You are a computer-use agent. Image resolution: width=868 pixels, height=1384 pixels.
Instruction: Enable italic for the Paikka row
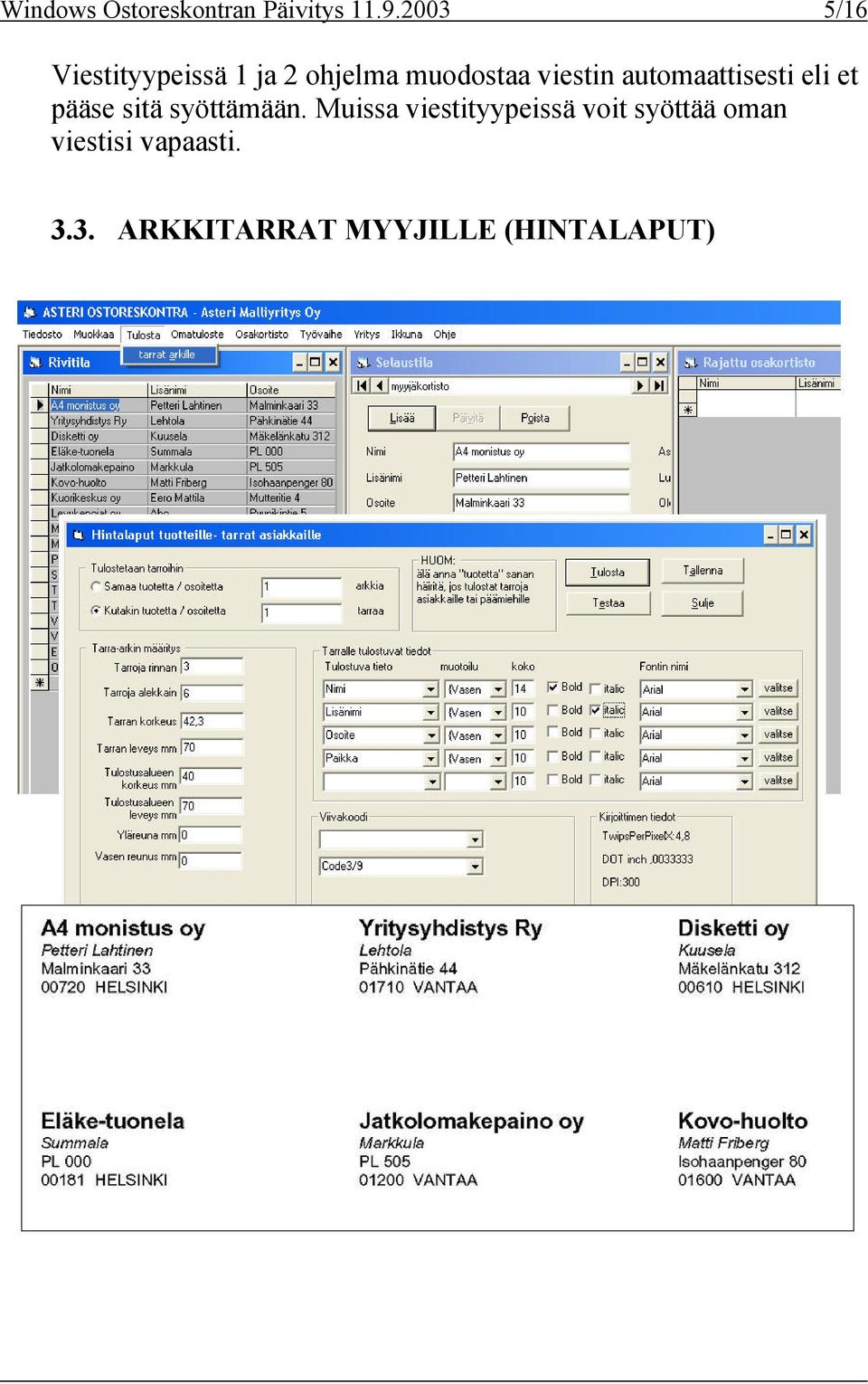595,756
